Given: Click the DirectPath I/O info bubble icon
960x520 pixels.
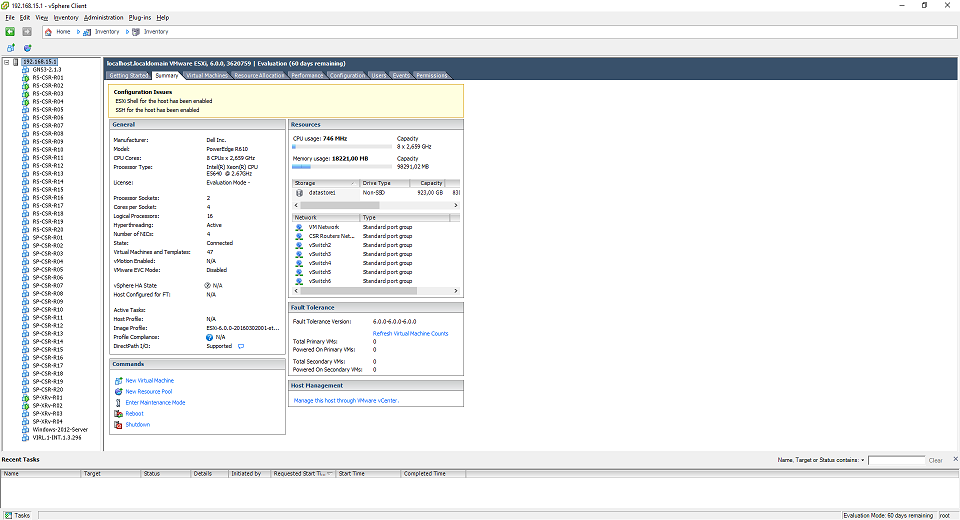Looking at the screenshot, I should [241, 346].
